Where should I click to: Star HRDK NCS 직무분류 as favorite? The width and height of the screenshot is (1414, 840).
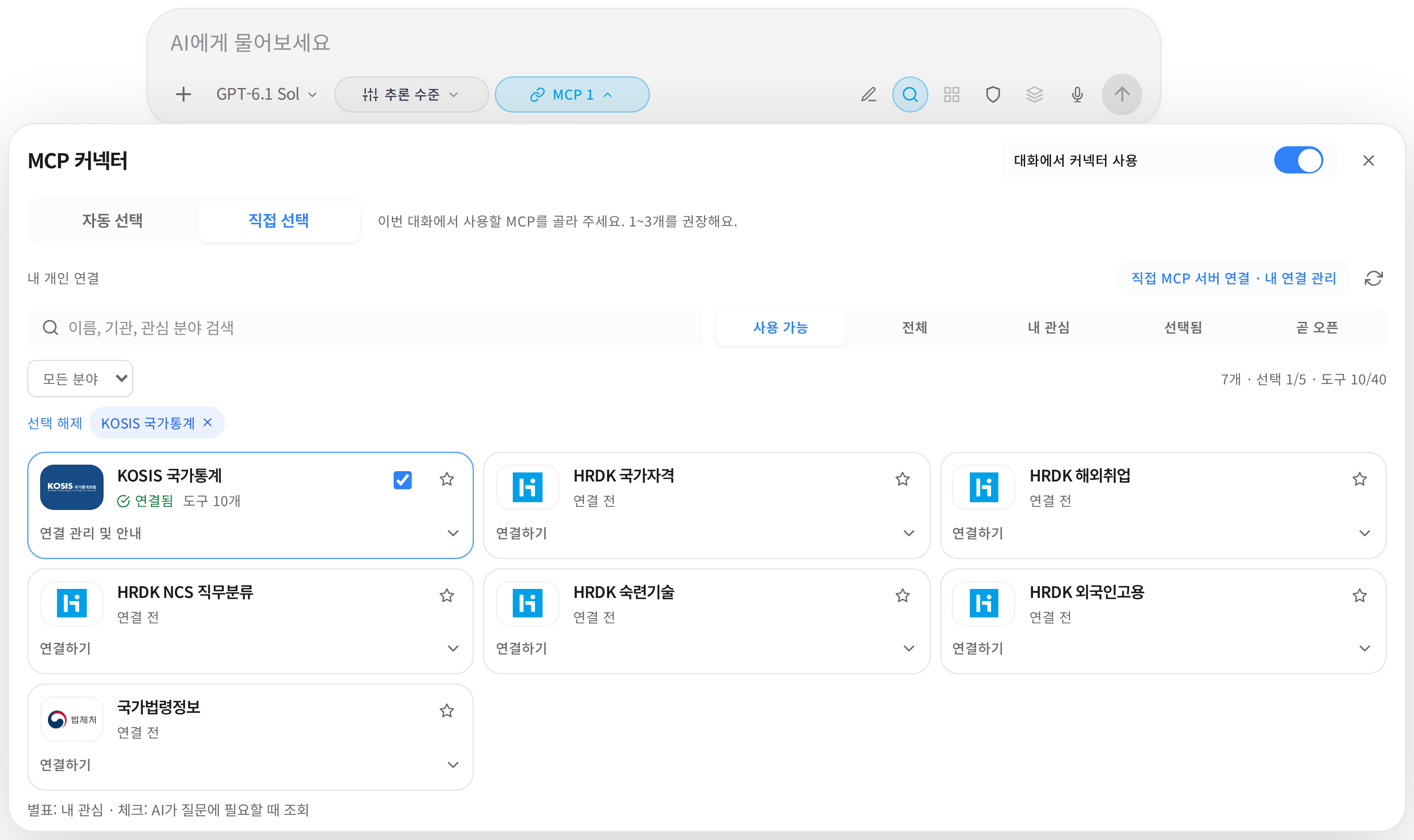(447, 595)
